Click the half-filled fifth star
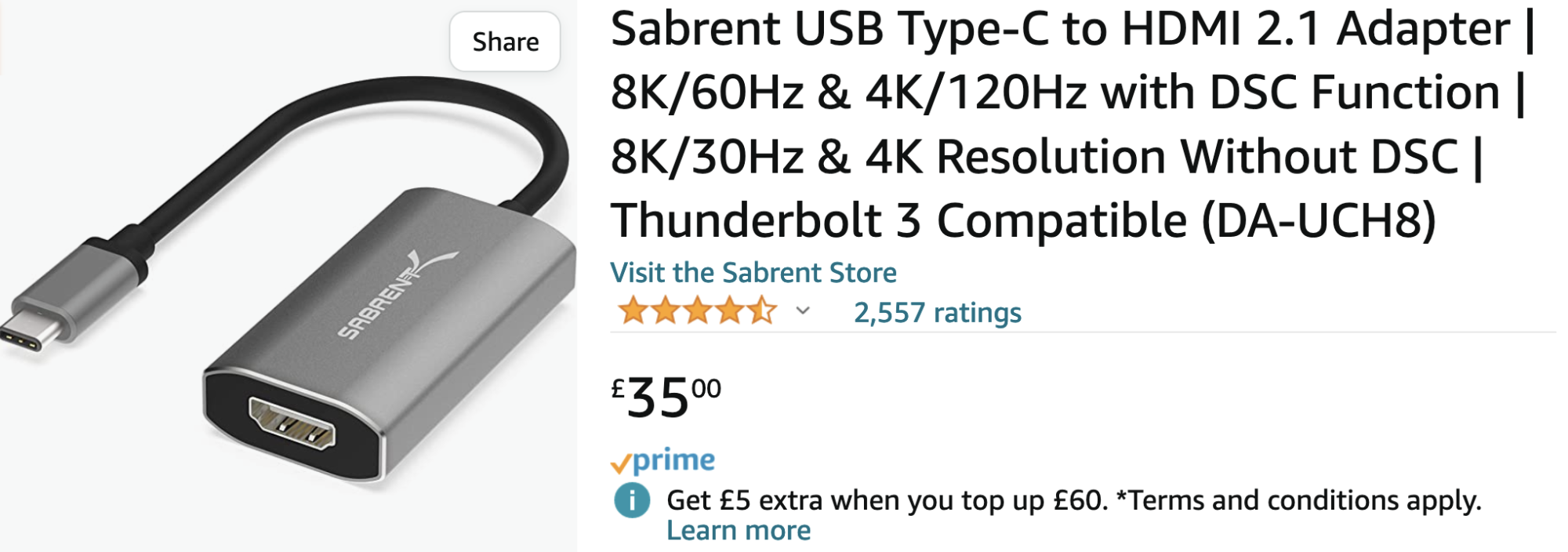1568x552 pixels. coord(760,311)
